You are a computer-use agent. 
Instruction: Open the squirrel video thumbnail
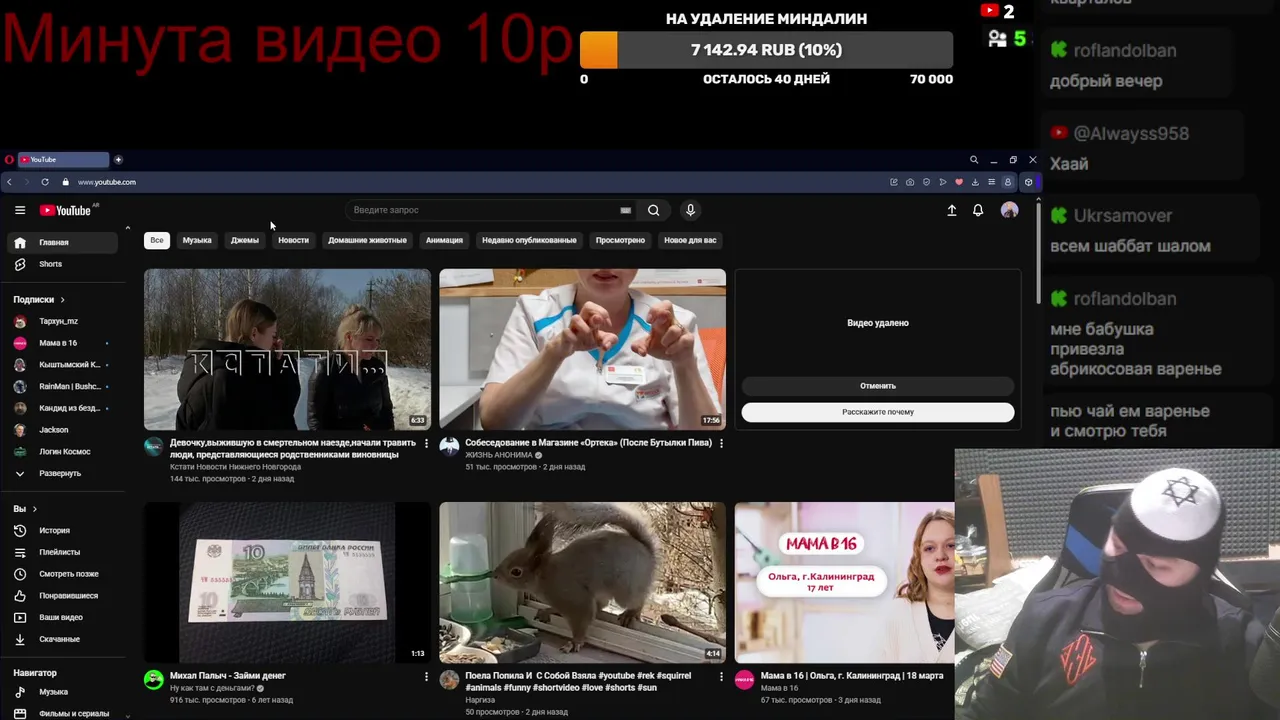click(582, 583)
